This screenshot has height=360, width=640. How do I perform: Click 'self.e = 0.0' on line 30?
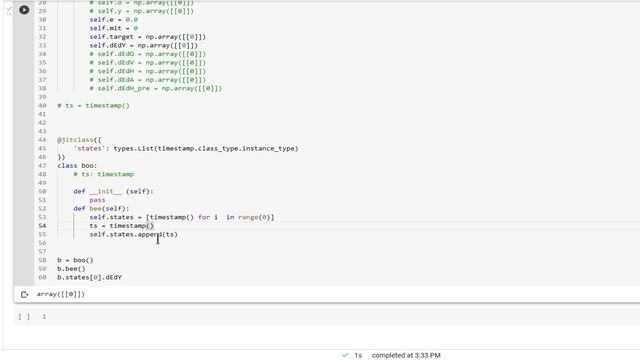pyautogui.click(x=113, y=20)
